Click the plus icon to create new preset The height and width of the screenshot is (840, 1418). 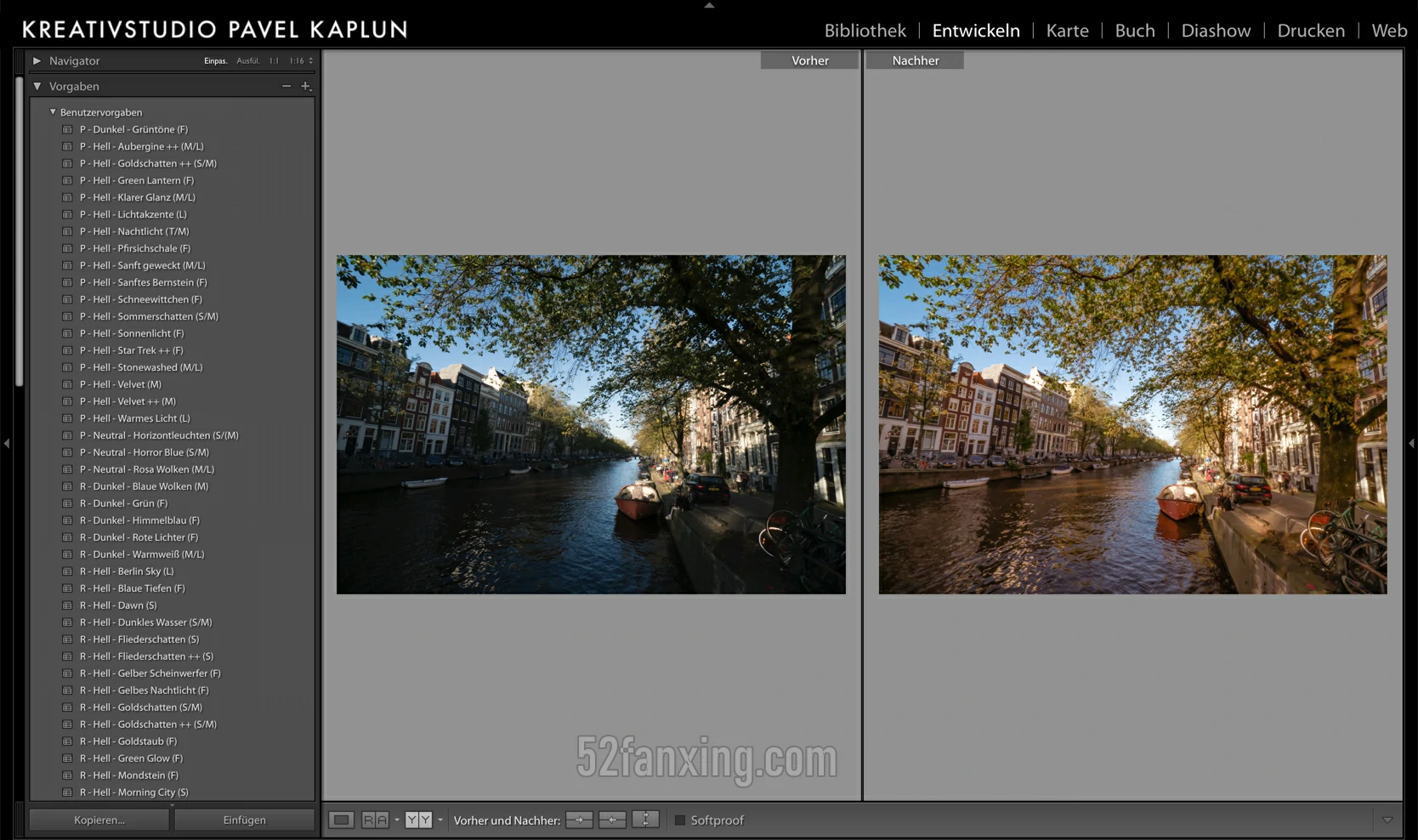(x=306, y=86)
